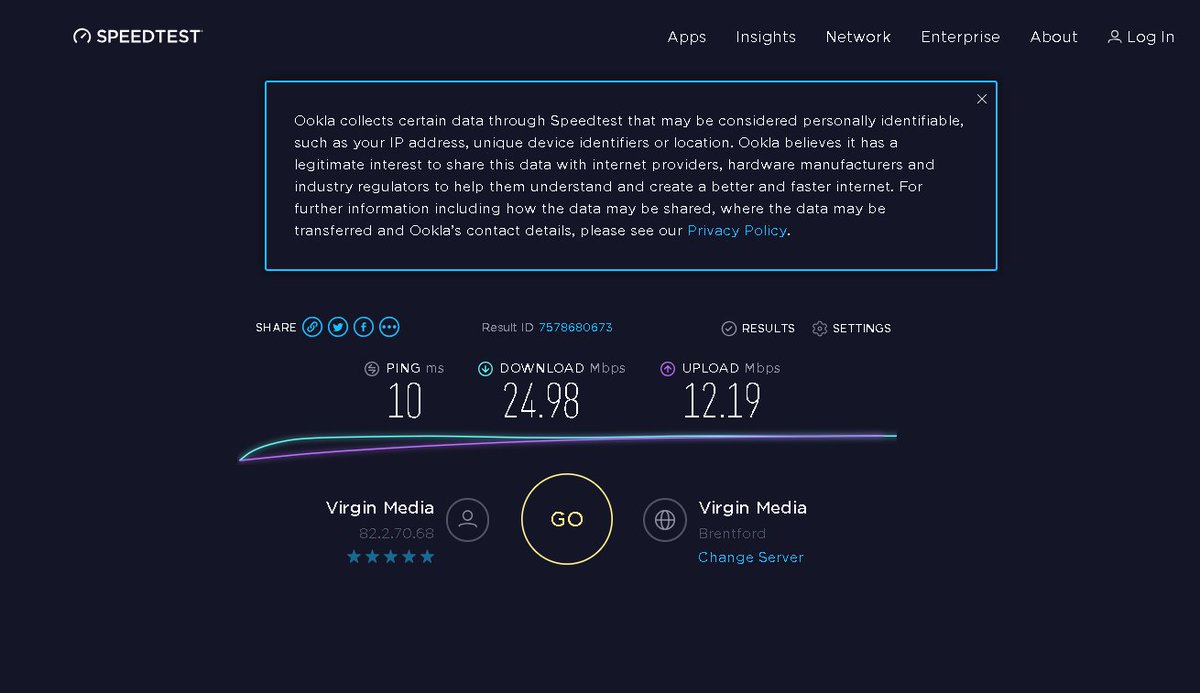The height and width of the screenshot is (693, 1200).
Task: Start the test with GO
Action: click(x=567, y=519)
